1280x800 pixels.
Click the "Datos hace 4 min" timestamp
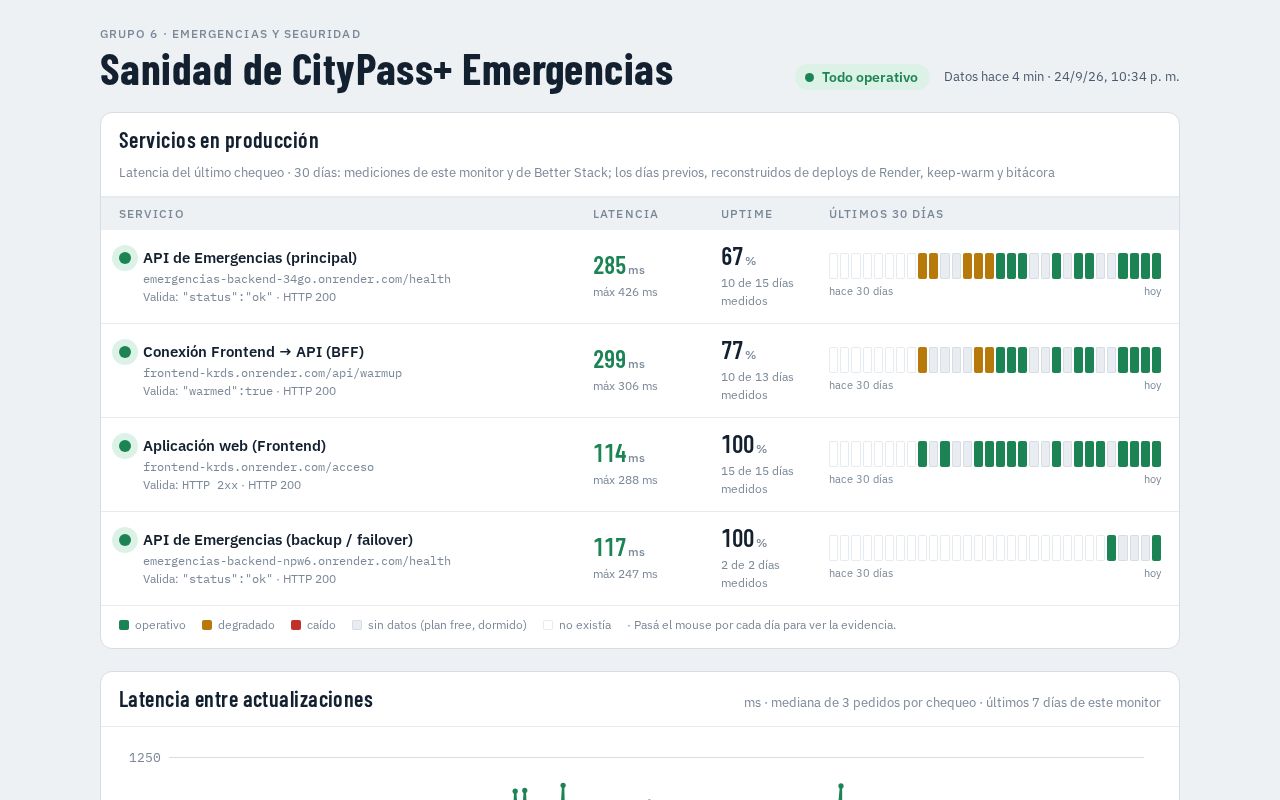click(x=1061, y=77)
